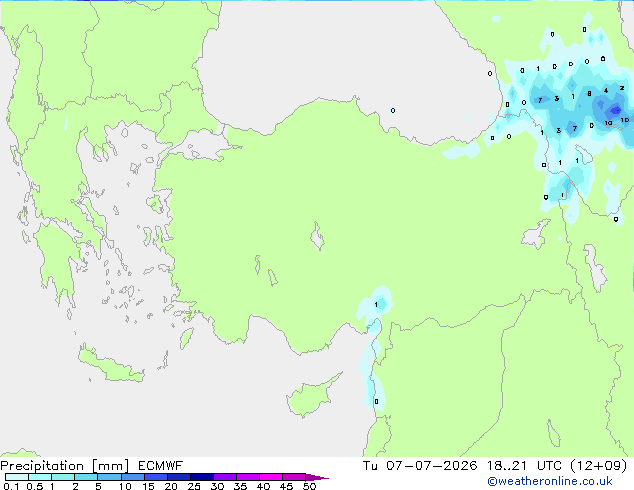Click the '8' precipitation value in Caucasus
Screen dimensions: 634x490
coord(590,94)
